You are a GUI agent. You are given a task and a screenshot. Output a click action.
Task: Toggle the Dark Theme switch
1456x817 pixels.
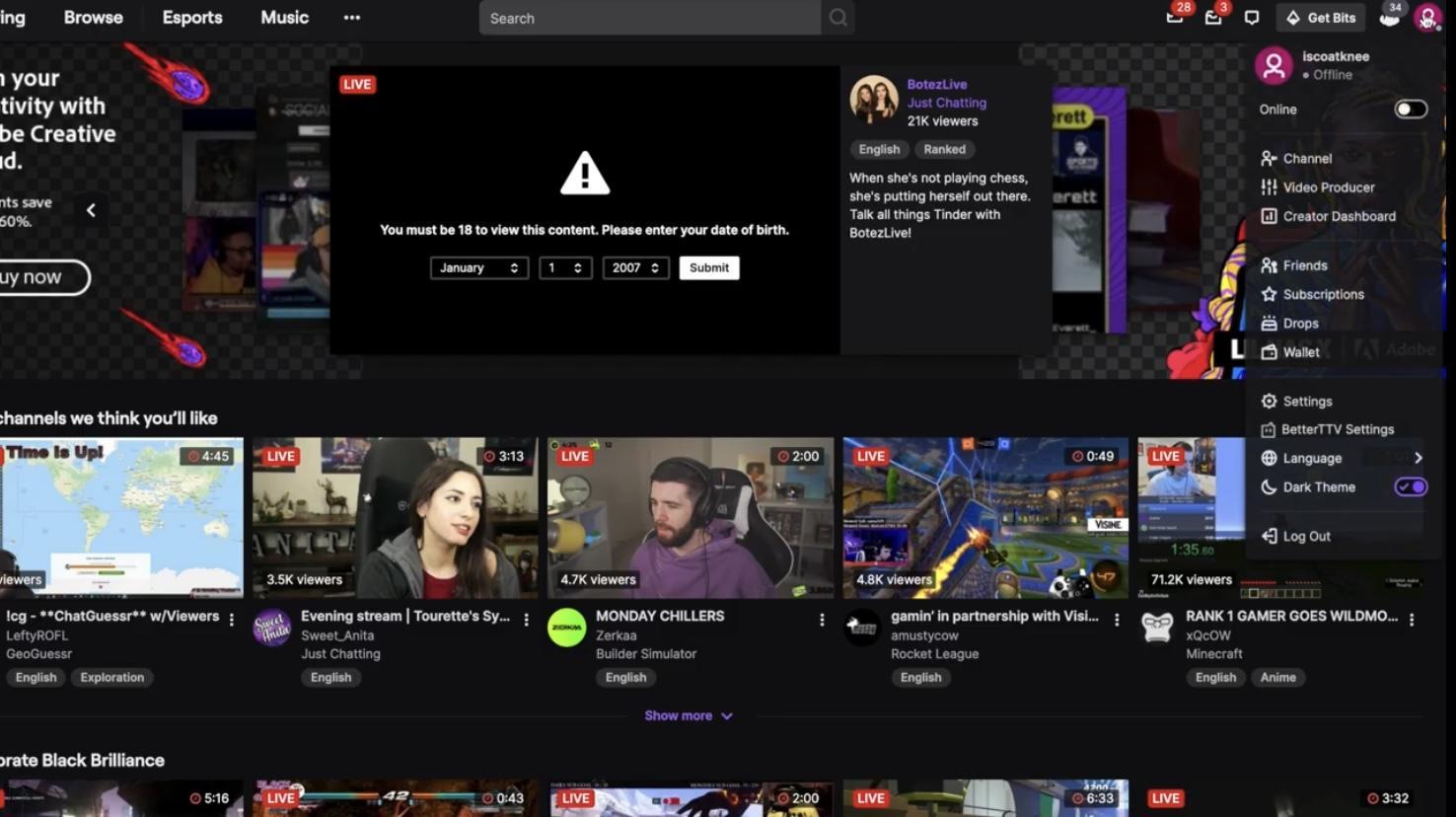point(1411,486)
